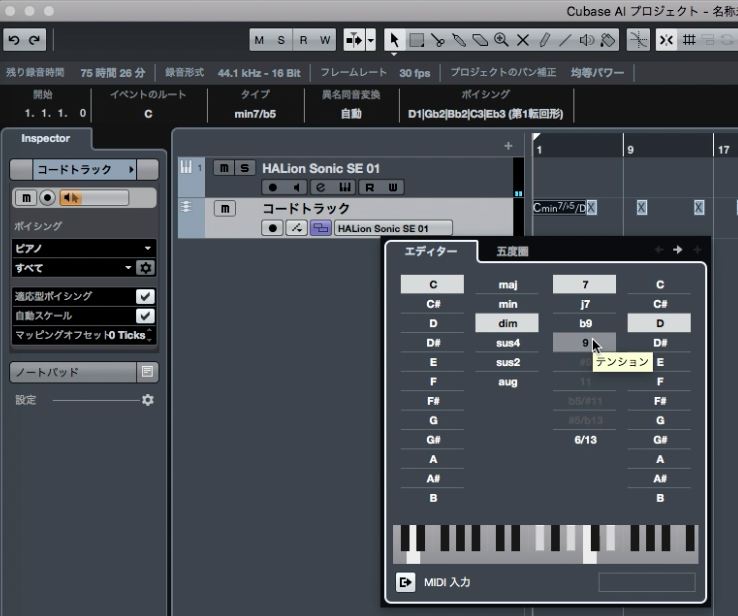
Task: Select the Mute X tool
Action: (522, 40)
